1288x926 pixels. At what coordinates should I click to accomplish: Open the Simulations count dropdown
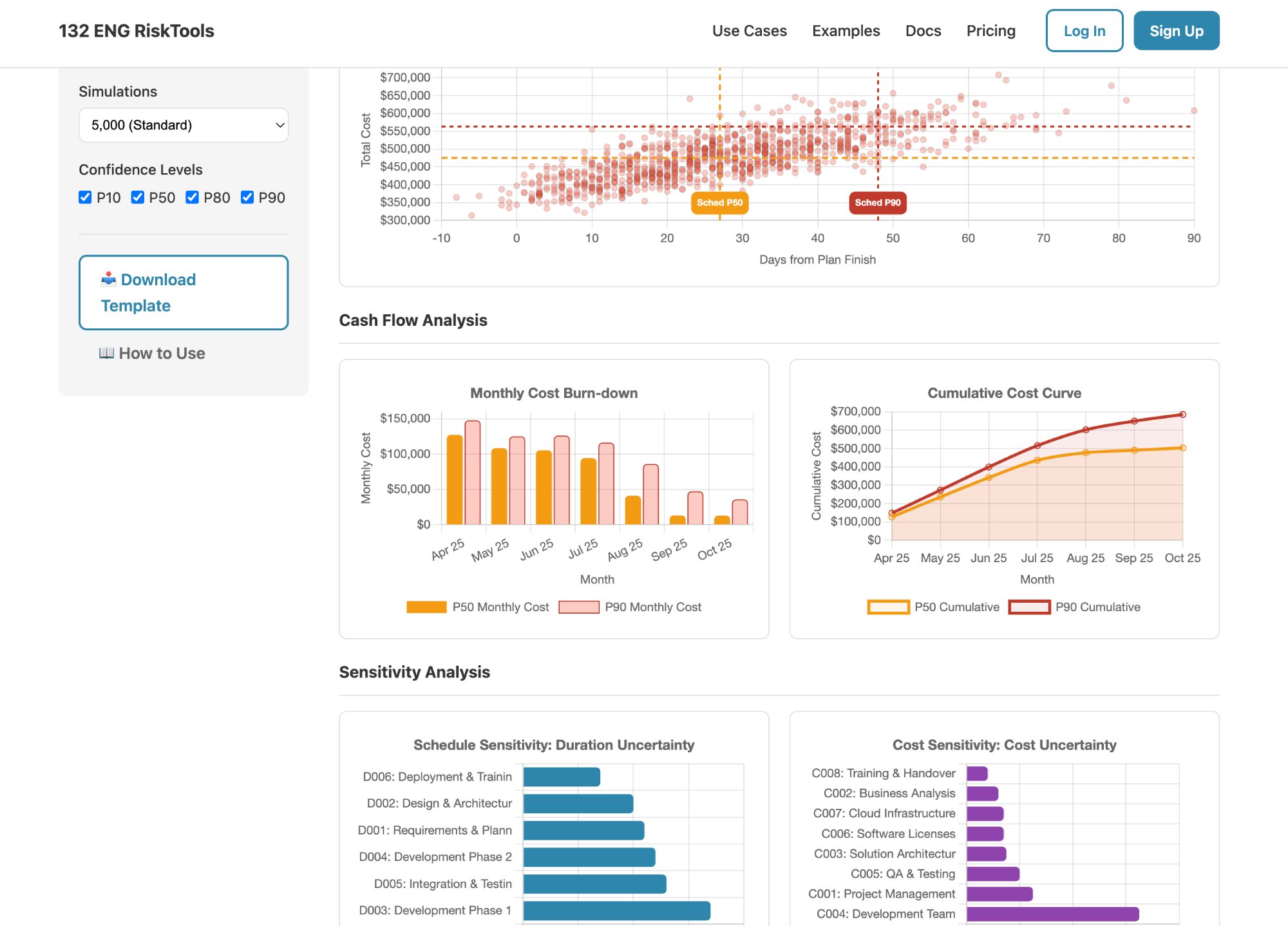(x=183, y=125)
